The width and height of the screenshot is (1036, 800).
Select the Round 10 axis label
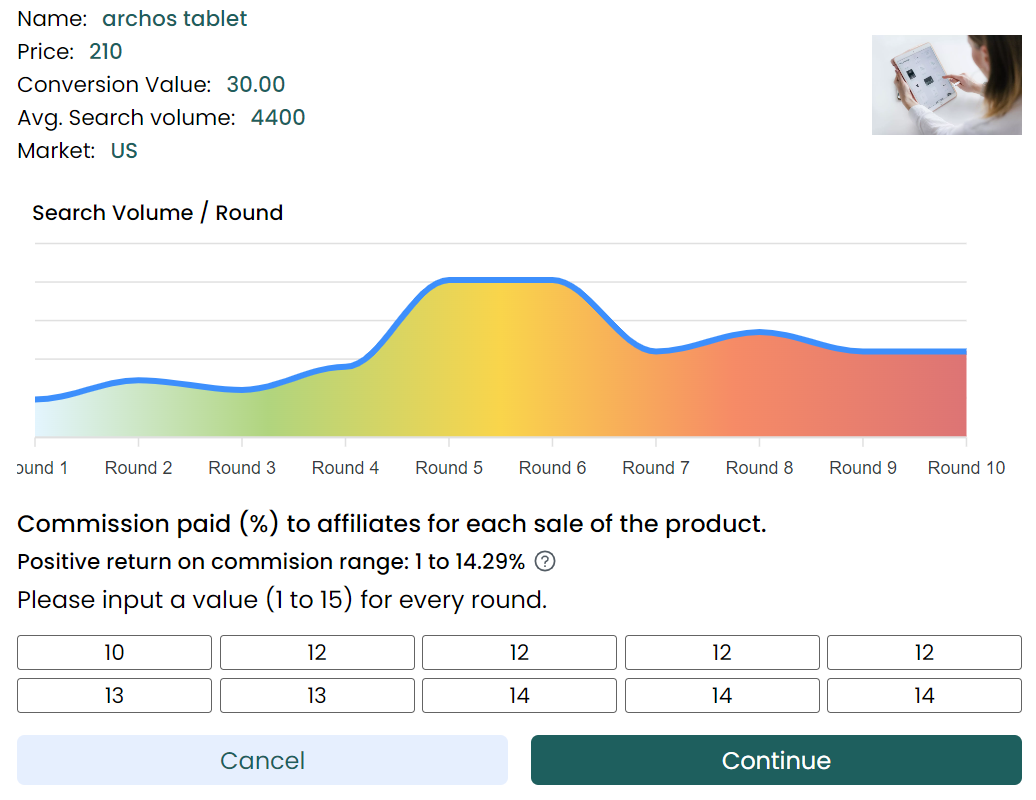pos(966,468)
